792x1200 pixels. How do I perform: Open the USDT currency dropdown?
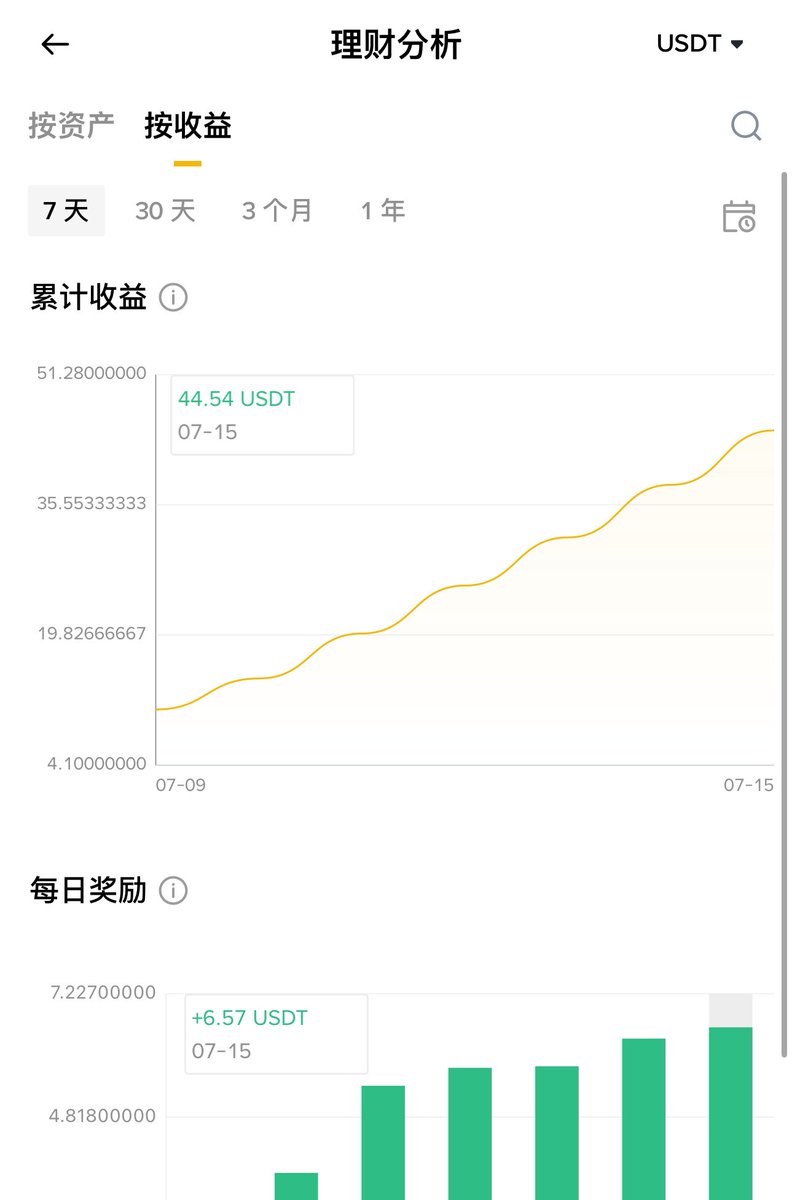700,44
